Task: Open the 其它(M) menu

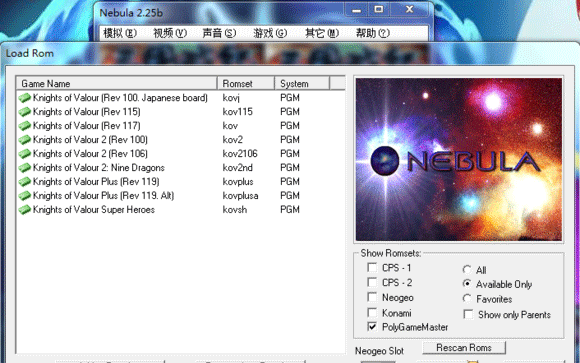Action: (x=322, y=33)
